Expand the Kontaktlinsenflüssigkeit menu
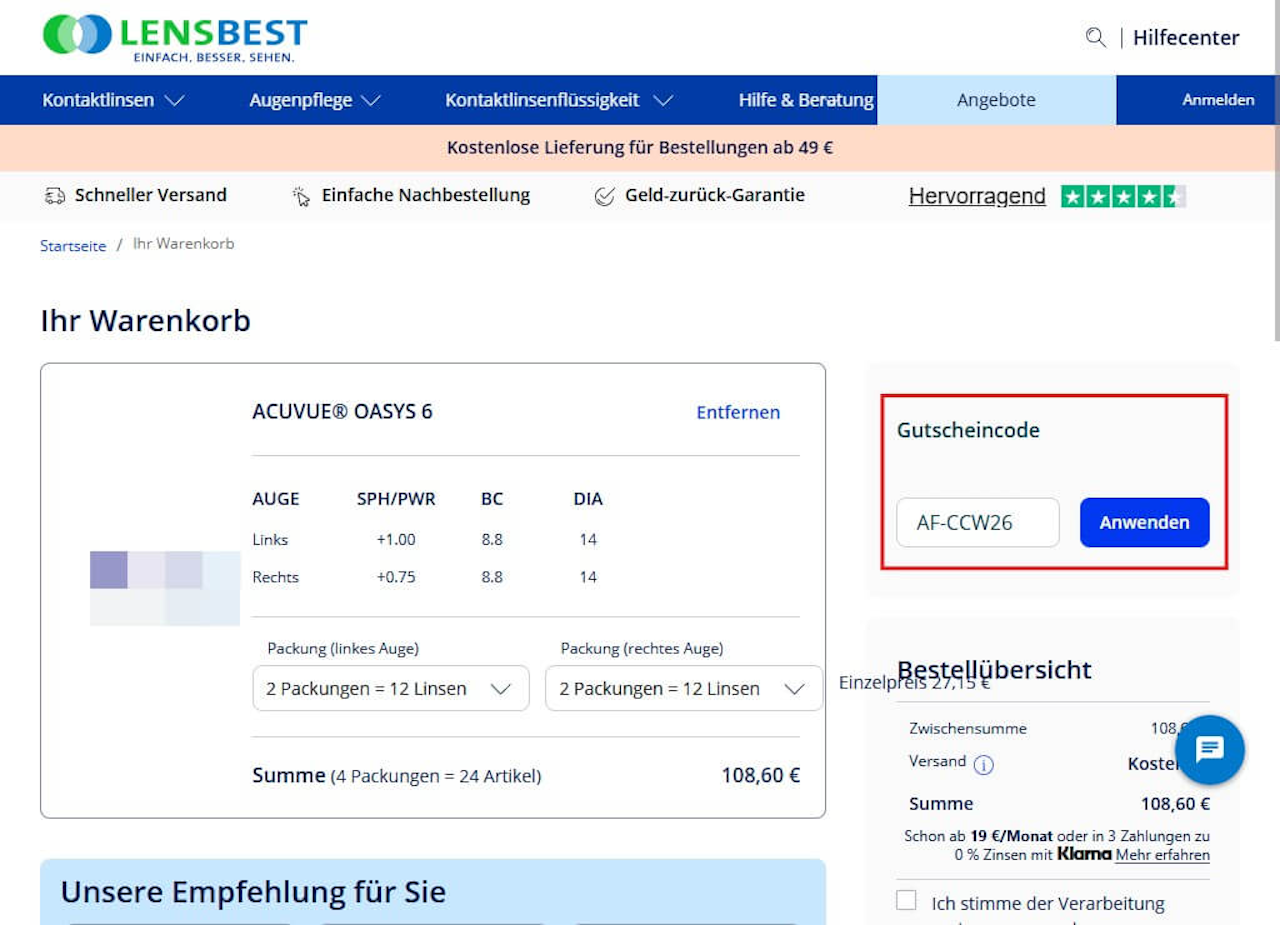Image resolution: width=1280 pixels, height=925 pixels. (559, 100)
